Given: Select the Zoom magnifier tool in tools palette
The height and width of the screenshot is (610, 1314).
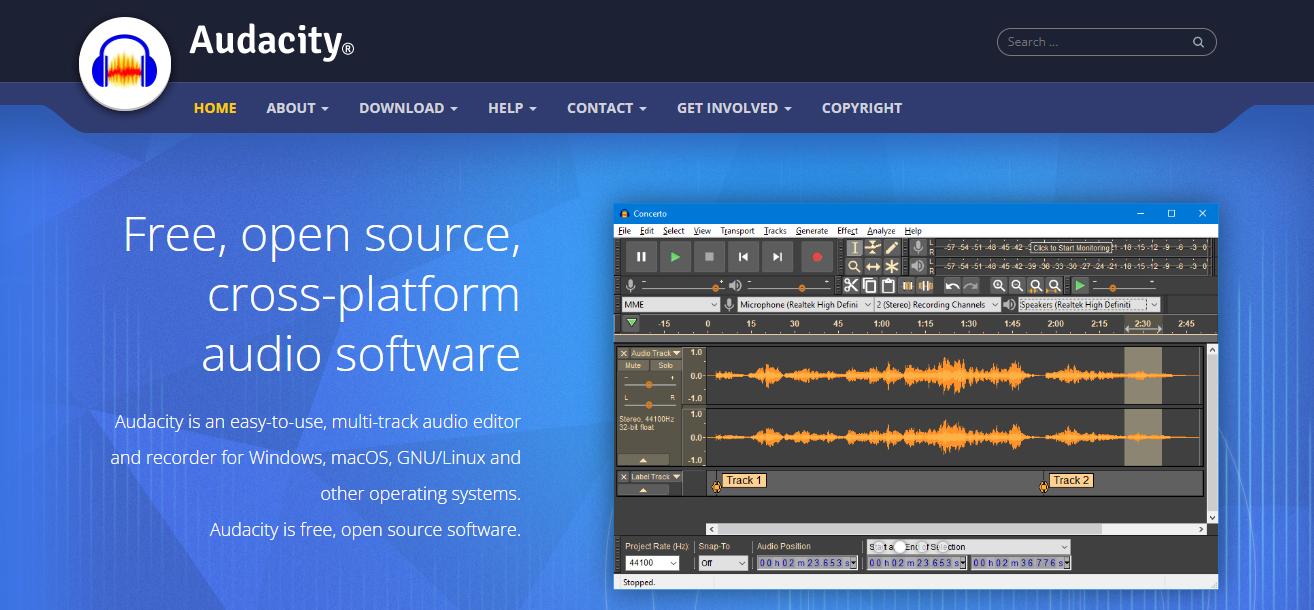Looking at the screenshot, I should [x=854, y=266].
